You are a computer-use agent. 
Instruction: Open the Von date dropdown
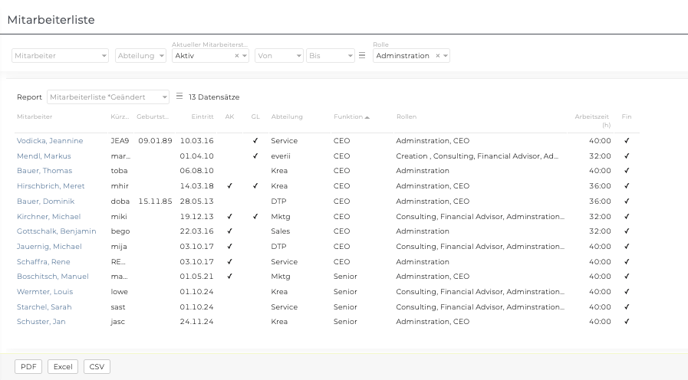(x=279, y=56)
